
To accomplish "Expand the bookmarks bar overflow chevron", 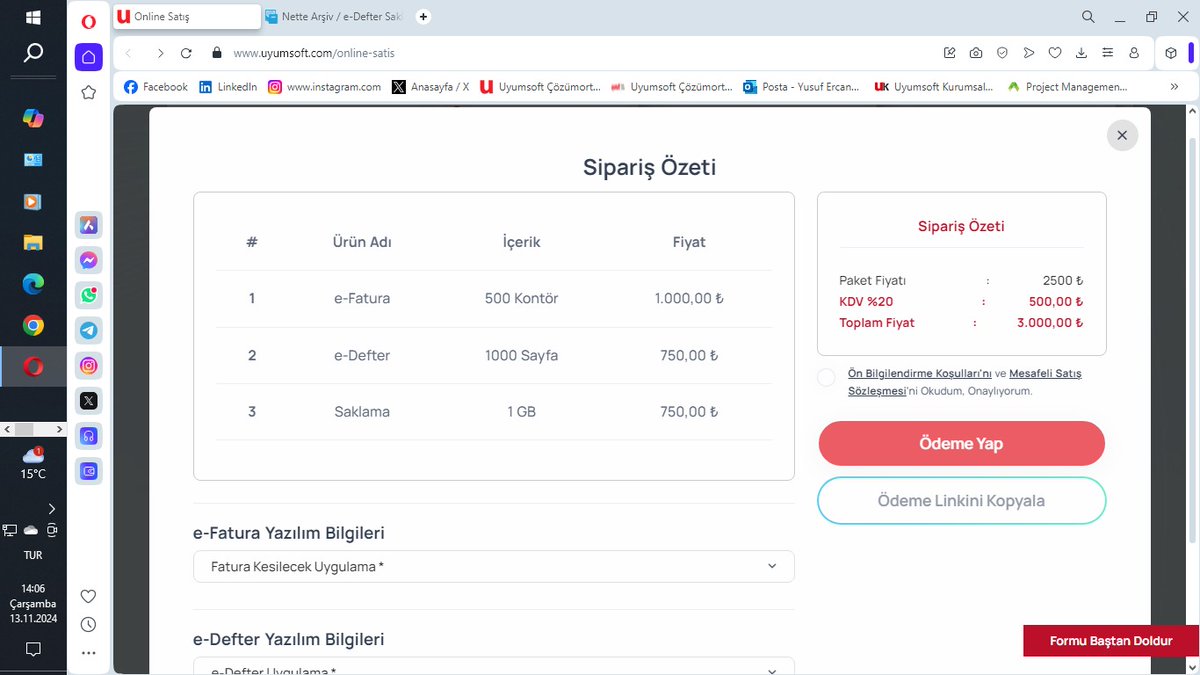I will point(1176,86).
